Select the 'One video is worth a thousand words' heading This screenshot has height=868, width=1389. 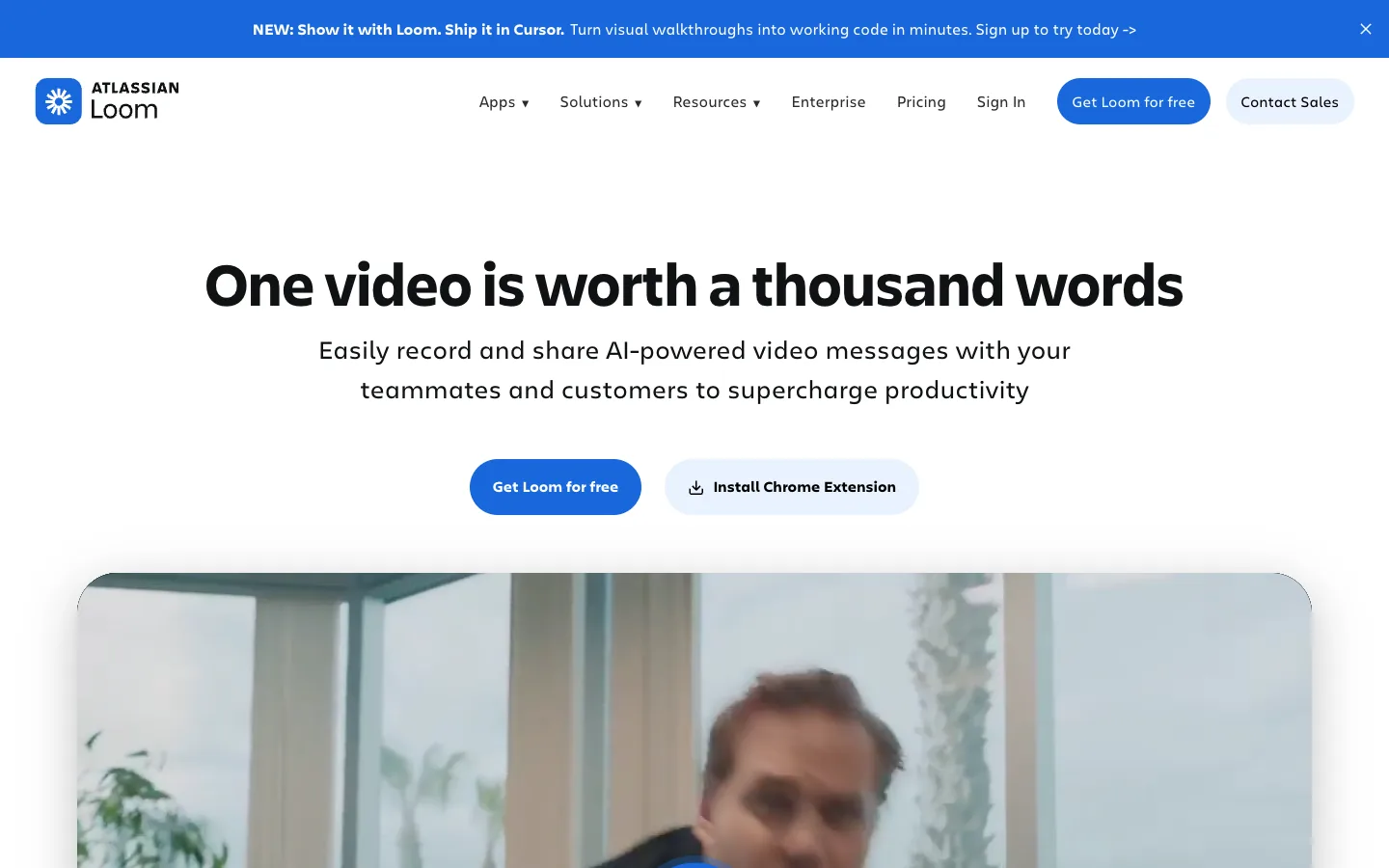(x=694, y=285)
